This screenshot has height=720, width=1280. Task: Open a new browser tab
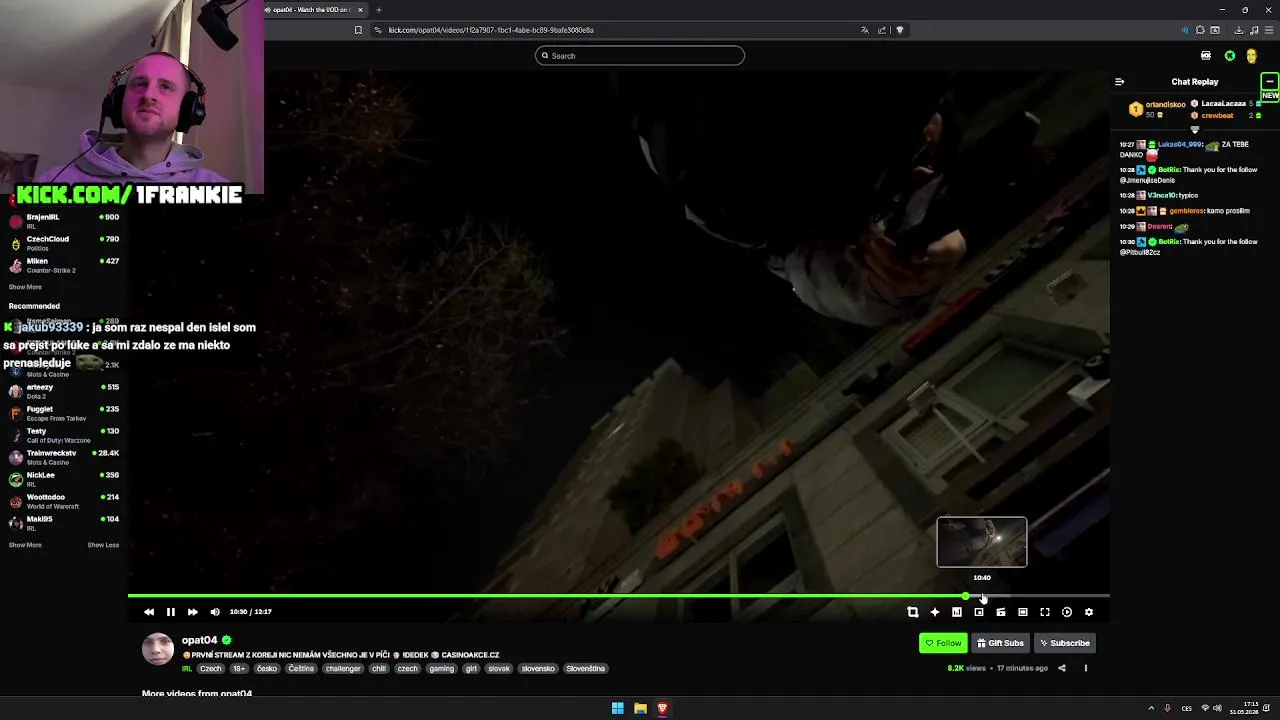[378, 10]
